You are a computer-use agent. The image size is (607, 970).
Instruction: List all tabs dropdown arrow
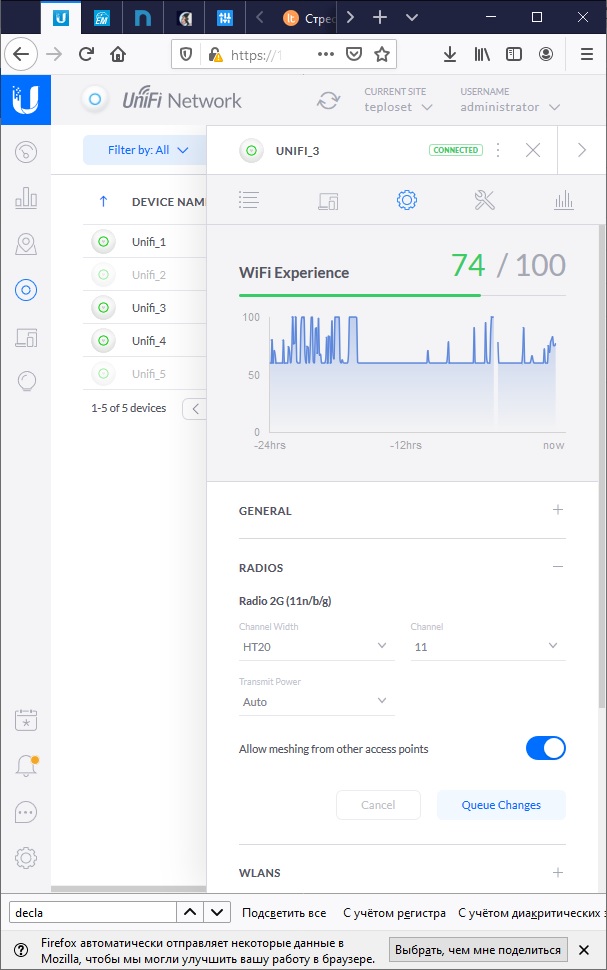pos(411,17)
